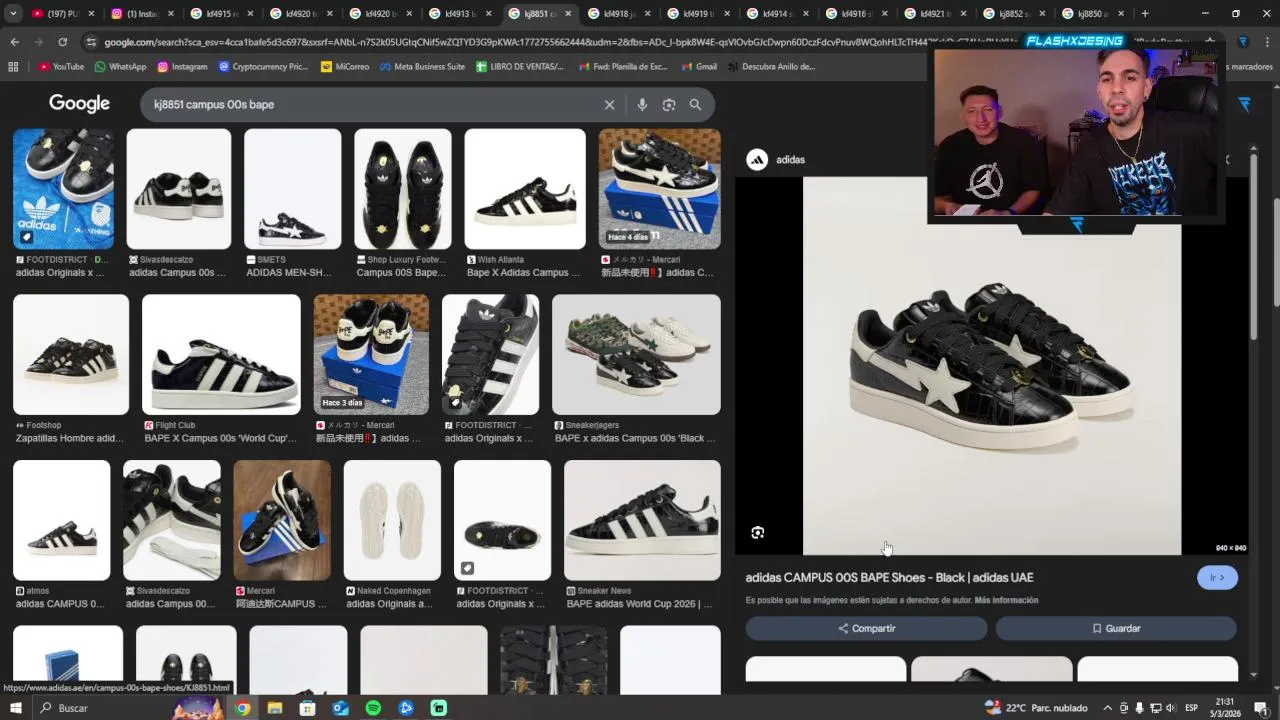Viewport: 1280px width, 720px height.
Task: Open the Instagram bookmark
Action: 182,67
